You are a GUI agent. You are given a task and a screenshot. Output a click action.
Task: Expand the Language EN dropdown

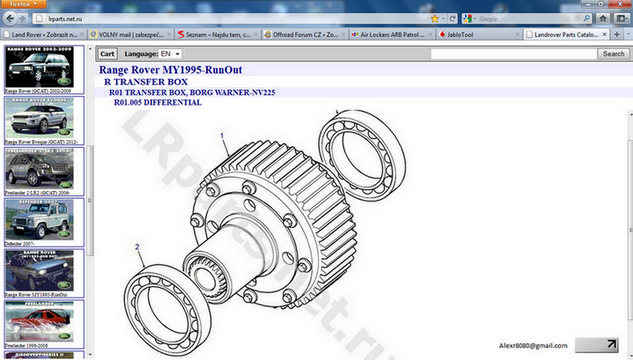pyautogui.click(x=170, y=54)
